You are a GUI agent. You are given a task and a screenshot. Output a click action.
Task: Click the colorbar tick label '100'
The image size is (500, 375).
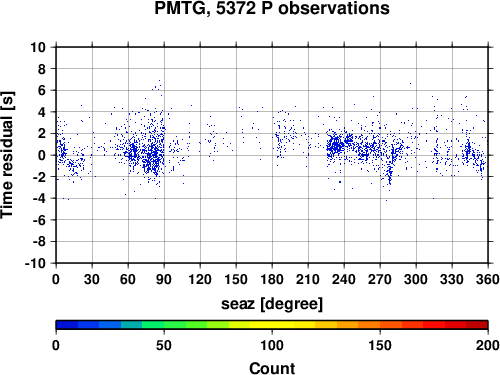(272, 345)
